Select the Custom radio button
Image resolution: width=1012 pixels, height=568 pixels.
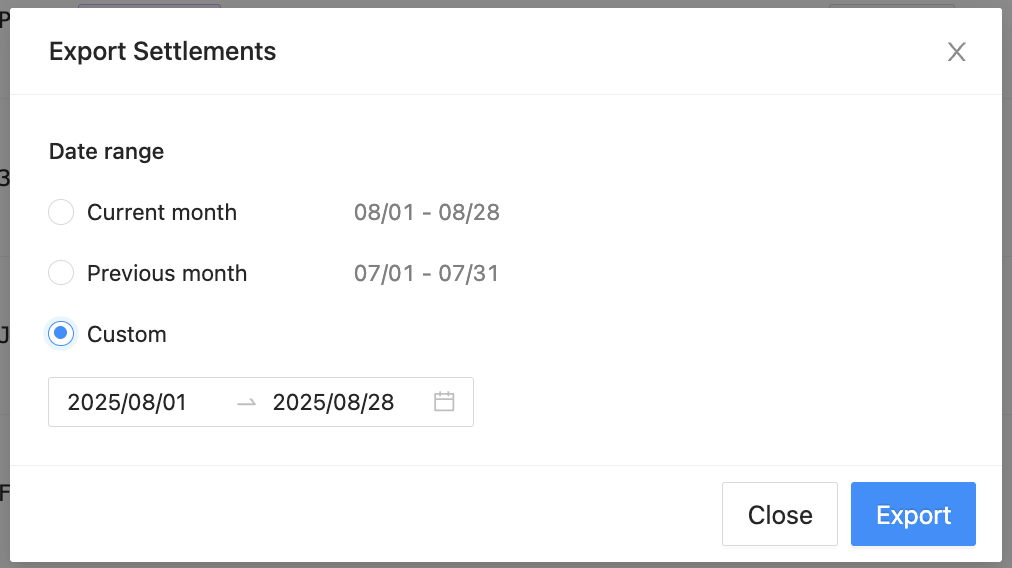[x=61, y=334]
